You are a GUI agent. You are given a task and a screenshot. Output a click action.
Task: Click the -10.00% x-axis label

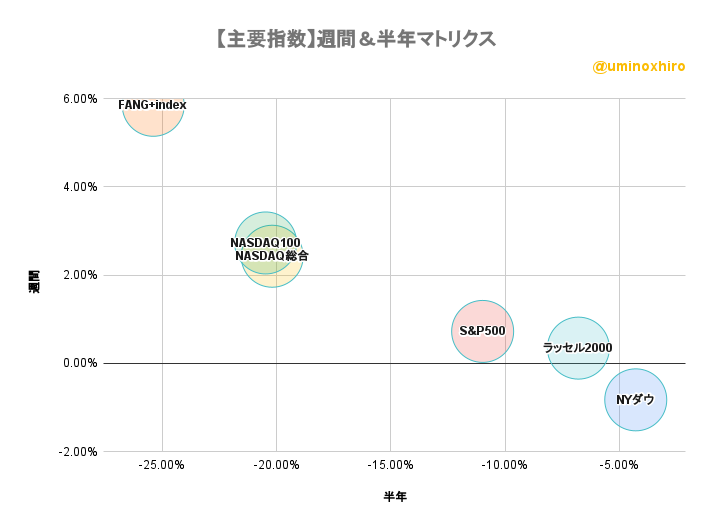click(x=504, y=465)
